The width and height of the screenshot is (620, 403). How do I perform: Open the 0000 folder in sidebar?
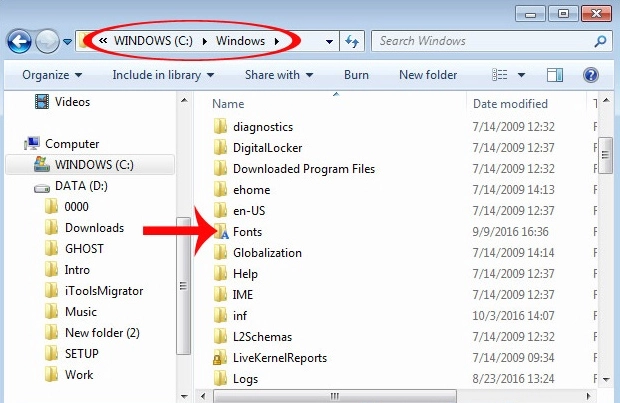(x=66, y=206)
